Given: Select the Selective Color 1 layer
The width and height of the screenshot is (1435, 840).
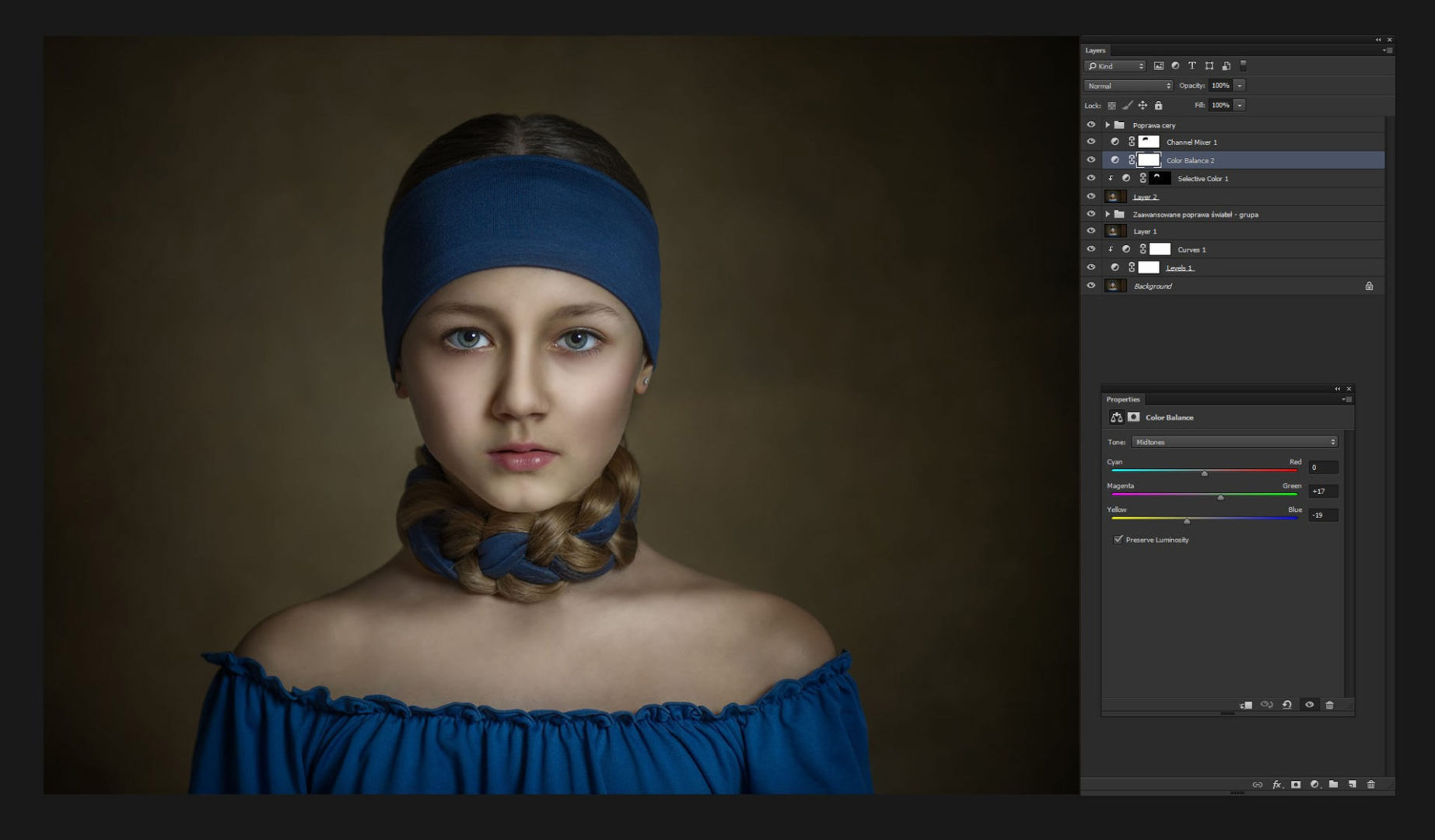Looking at the screenshot, I should 1203,178.
